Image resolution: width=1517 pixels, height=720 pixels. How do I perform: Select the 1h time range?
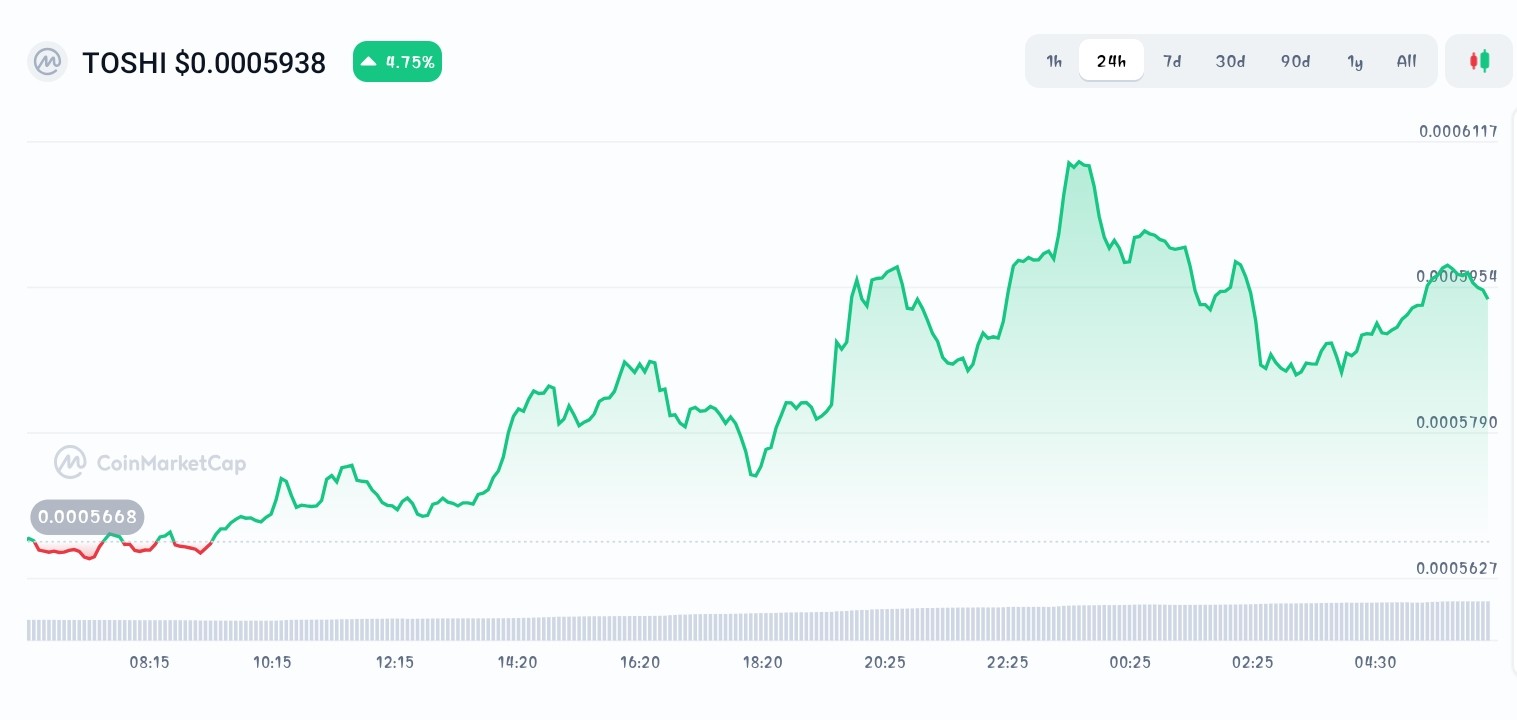[1054, 61]
